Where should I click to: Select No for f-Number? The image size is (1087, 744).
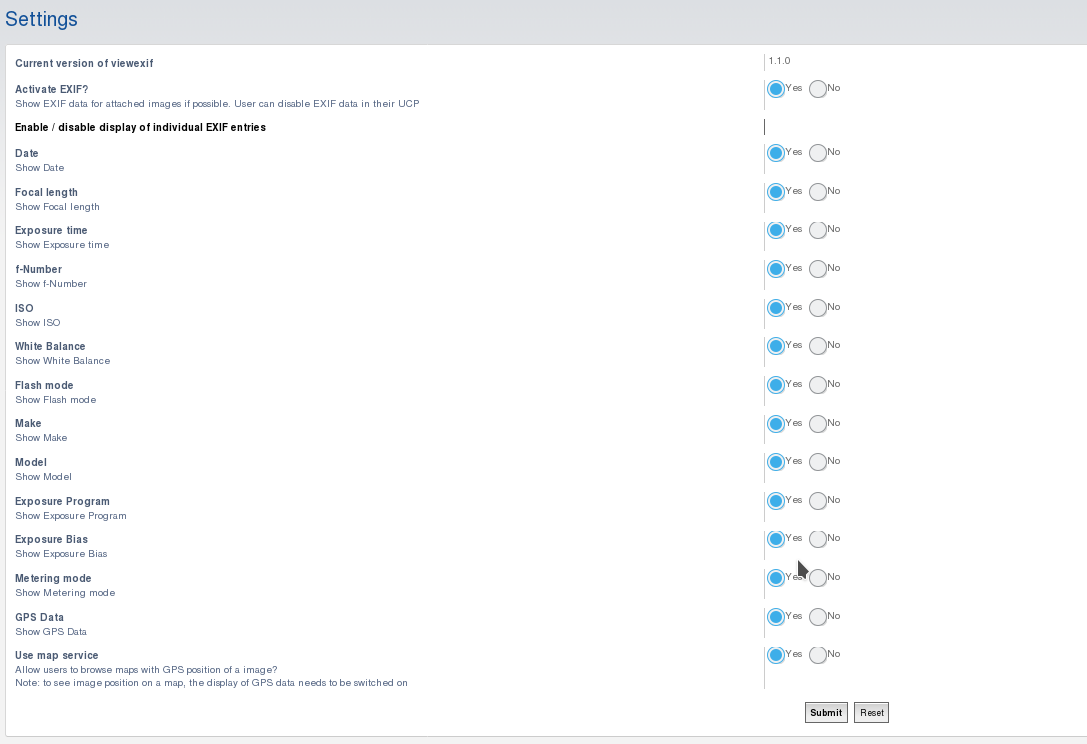point(818,269)
